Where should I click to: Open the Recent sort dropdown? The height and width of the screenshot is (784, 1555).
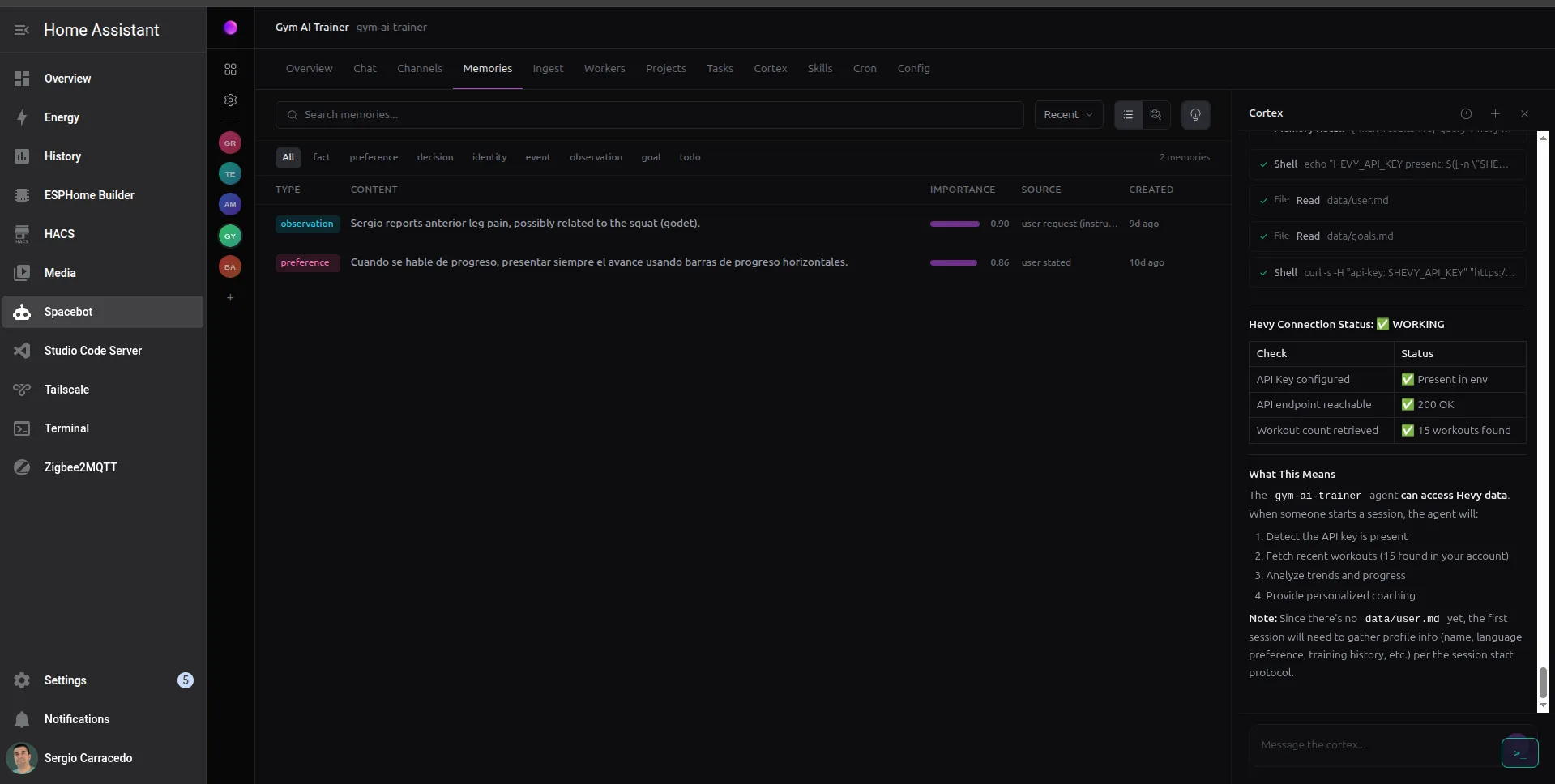(x=1068, y=115)
